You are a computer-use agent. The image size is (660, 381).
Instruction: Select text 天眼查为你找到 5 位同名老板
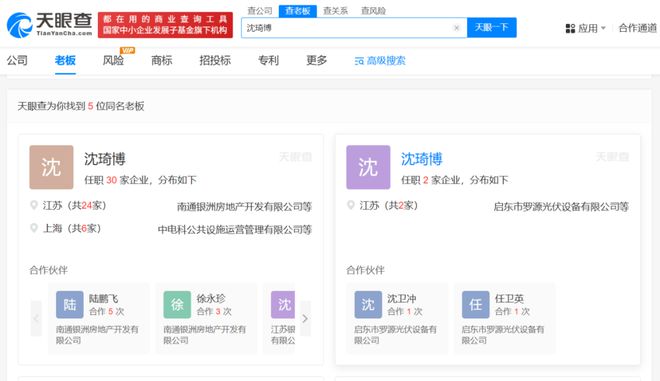coord(81,106)
